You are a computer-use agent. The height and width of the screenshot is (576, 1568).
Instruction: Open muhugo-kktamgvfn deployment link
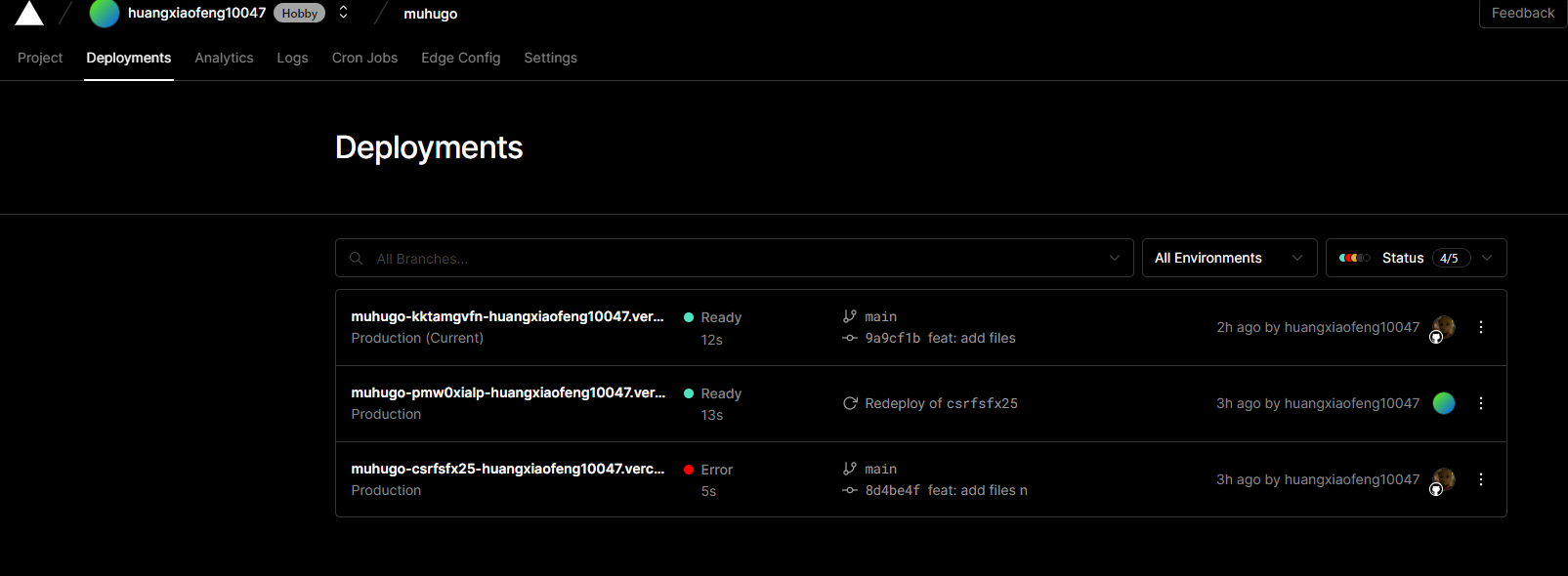point(507,316)
